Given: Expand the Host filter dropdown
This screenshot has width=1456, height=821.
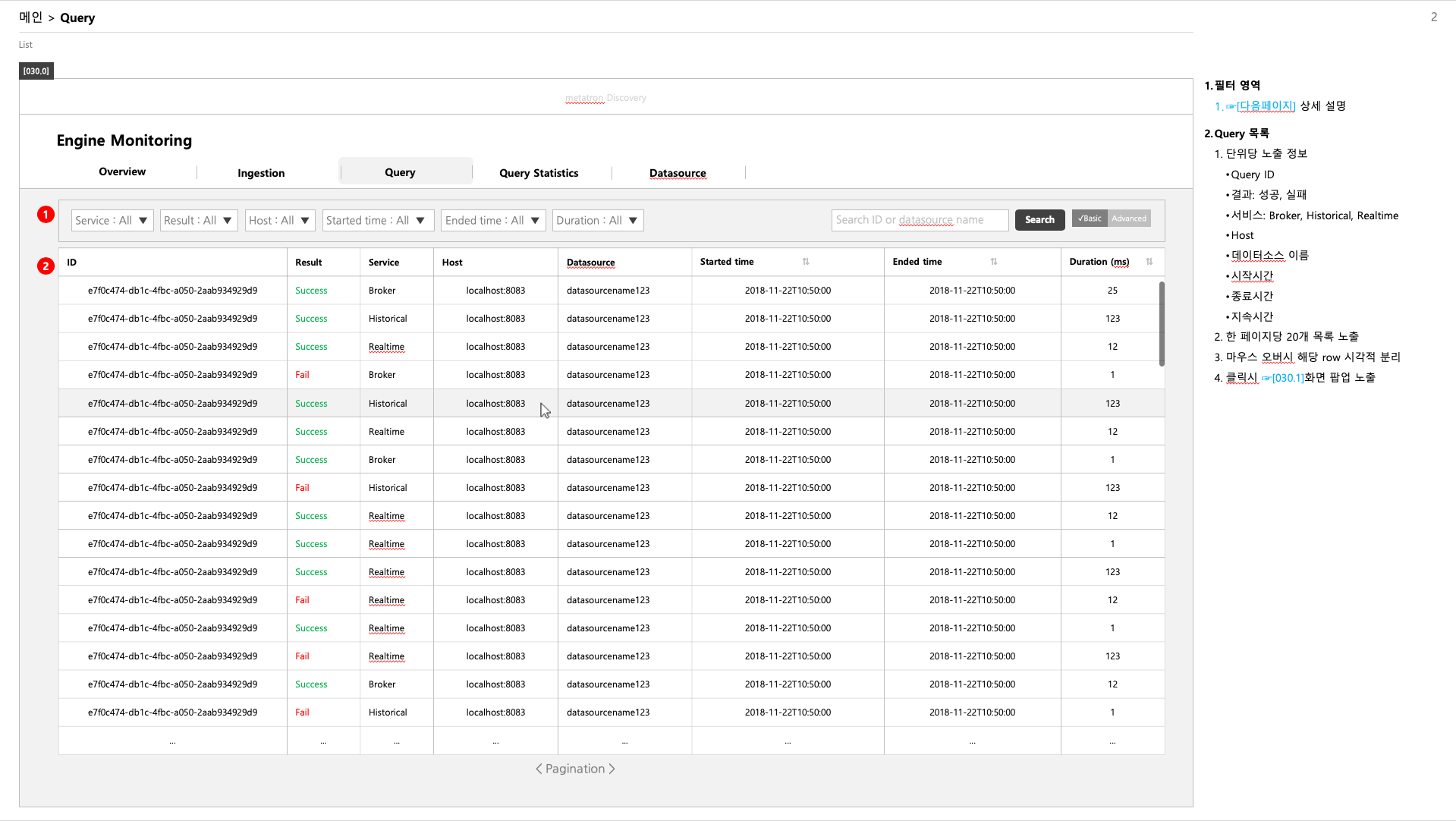Looking at the screenshot, I should (280, 221).
